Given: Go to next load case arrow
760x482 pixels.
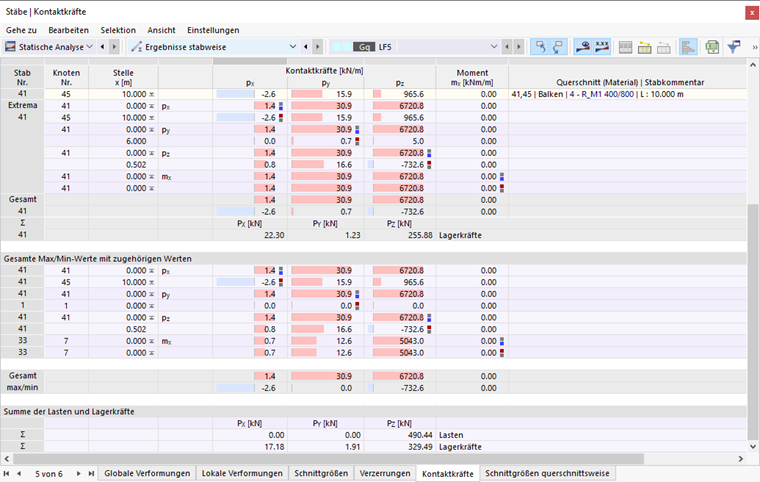Looking at the screenshot, I should [519, 47].
